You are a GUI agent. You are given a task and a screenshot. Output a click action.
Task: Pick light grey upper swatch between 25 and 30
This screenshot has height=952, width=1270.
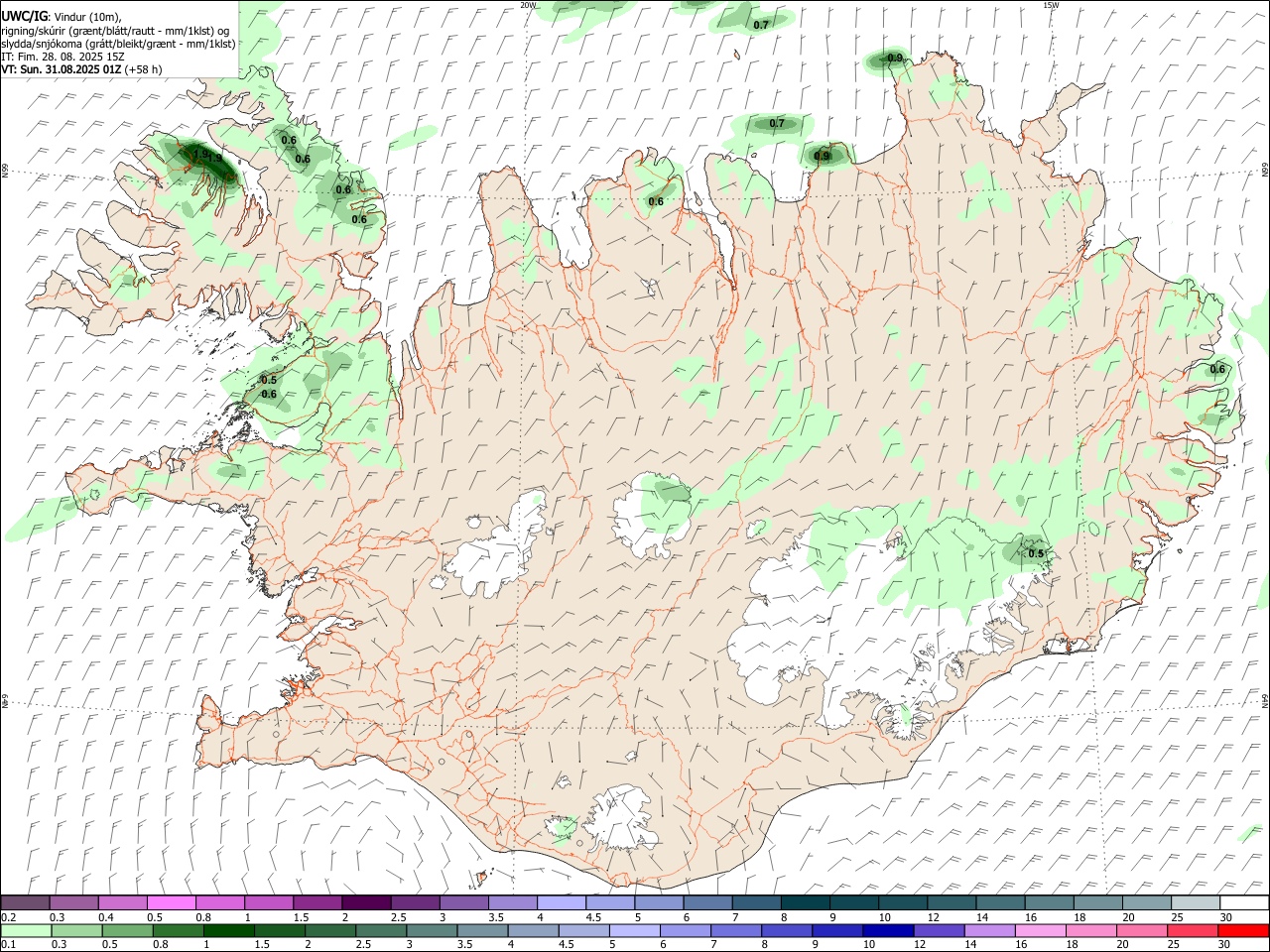[x=1196, y=903]
